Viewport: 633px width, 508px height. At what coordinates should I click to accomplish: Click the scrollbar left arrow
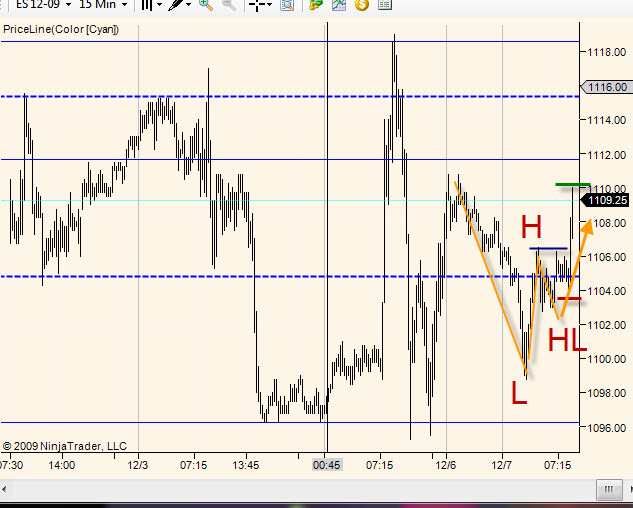tap(4, 490)
